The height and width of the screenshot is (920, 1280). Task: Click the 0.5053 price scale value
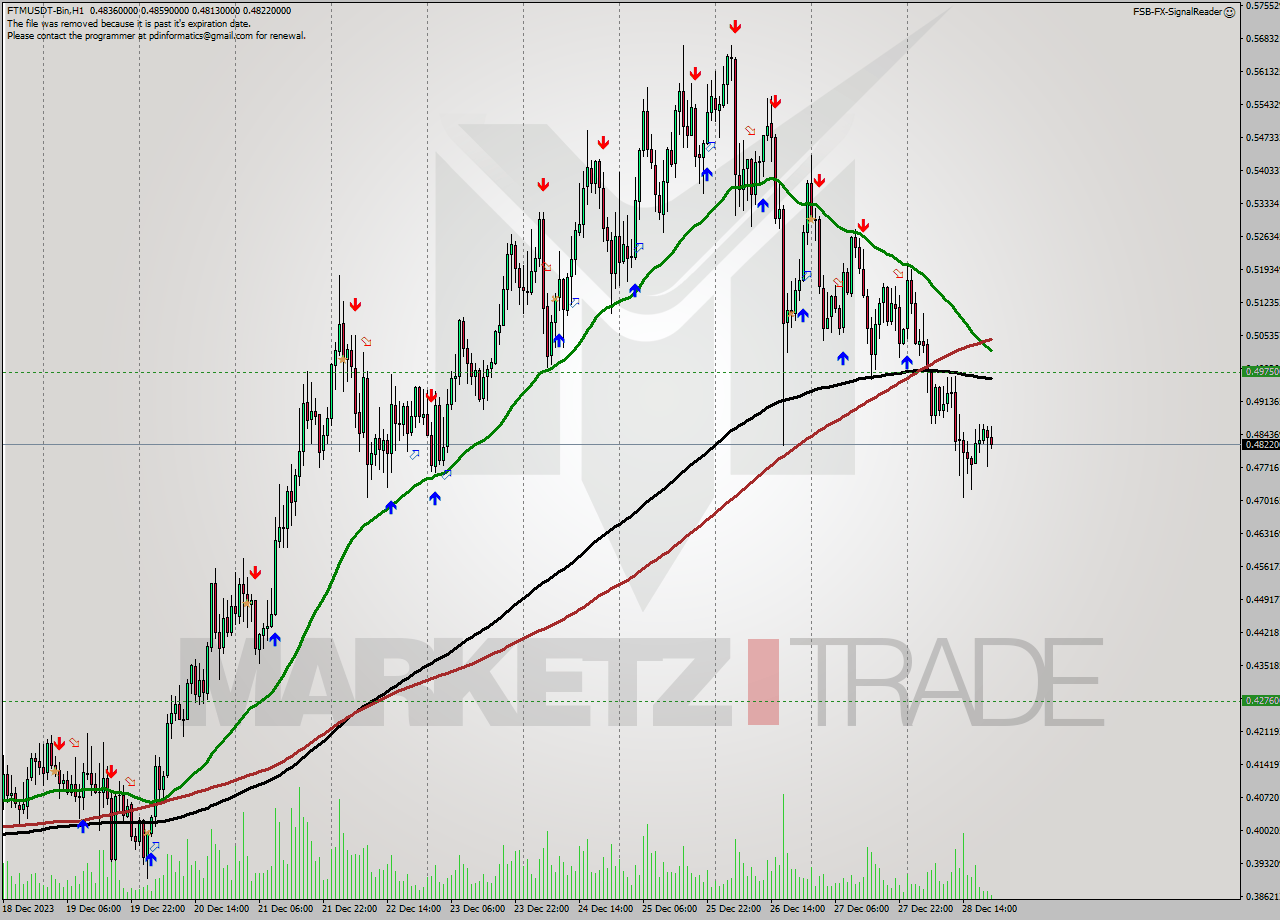[1262, 336]
